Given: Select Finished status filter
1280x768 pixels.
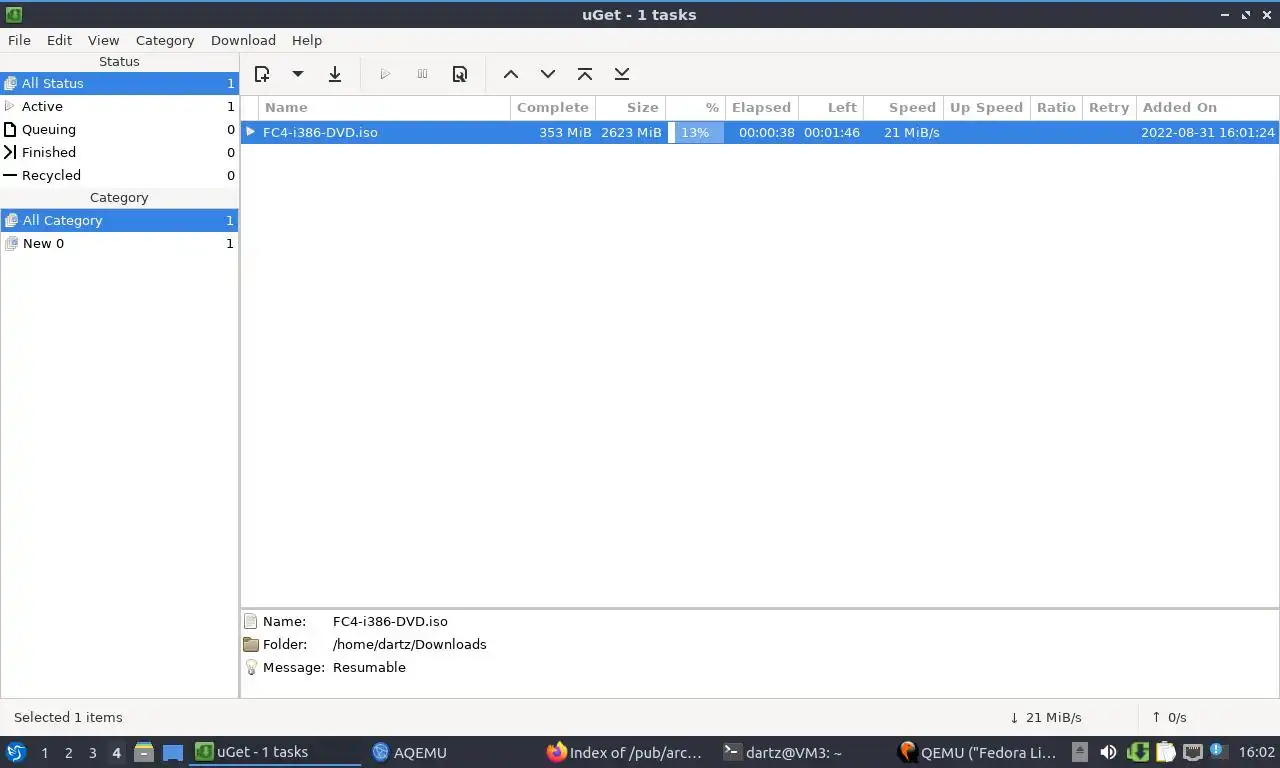Looking at the screenshot, I should point(119,152).
